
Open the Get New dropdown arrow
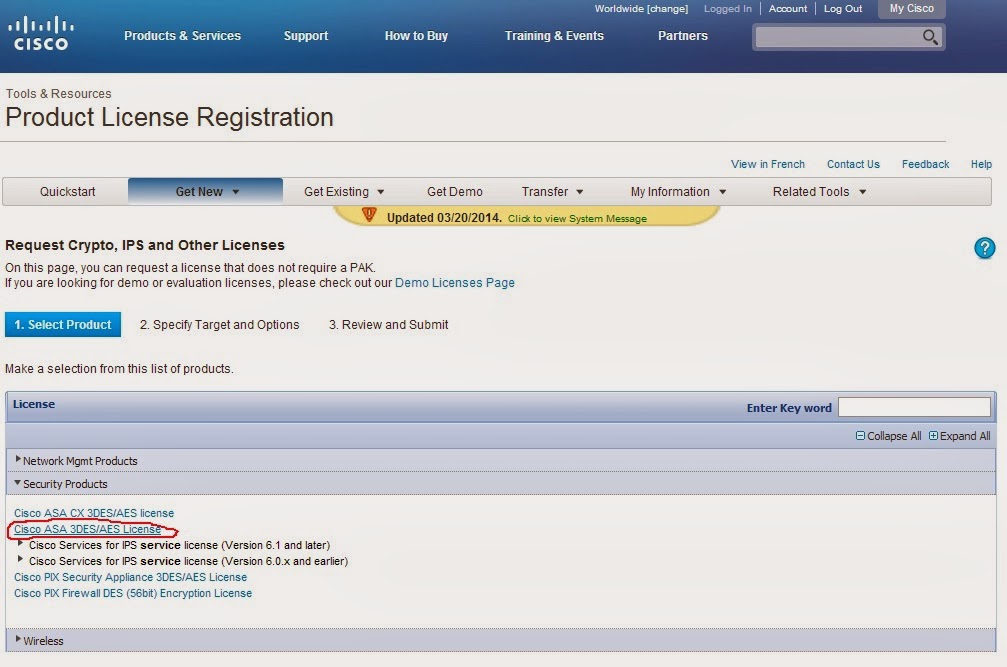pyautogui.click(x=236, y=192)
